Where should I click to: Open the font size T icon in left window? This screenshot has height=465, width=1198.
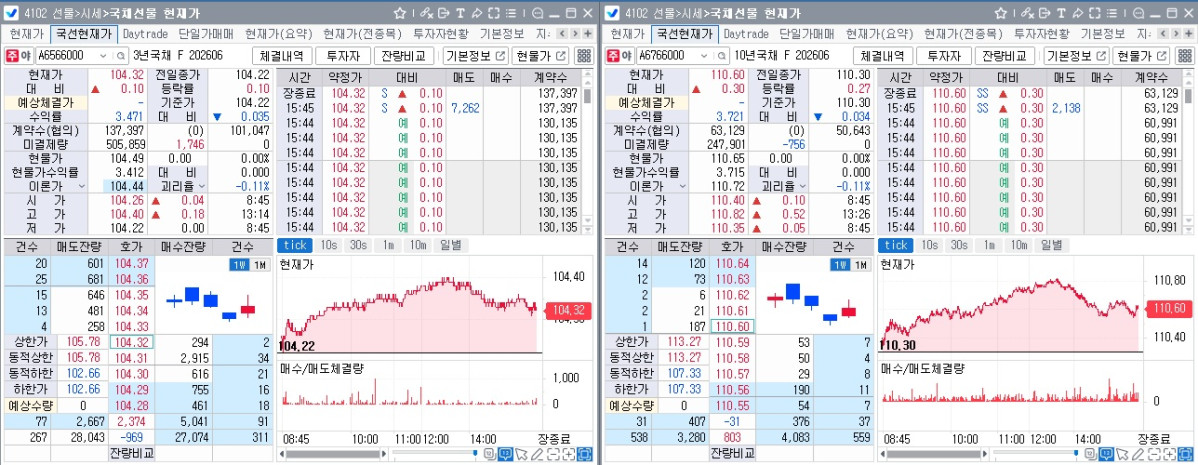click(x=460, y=13)
